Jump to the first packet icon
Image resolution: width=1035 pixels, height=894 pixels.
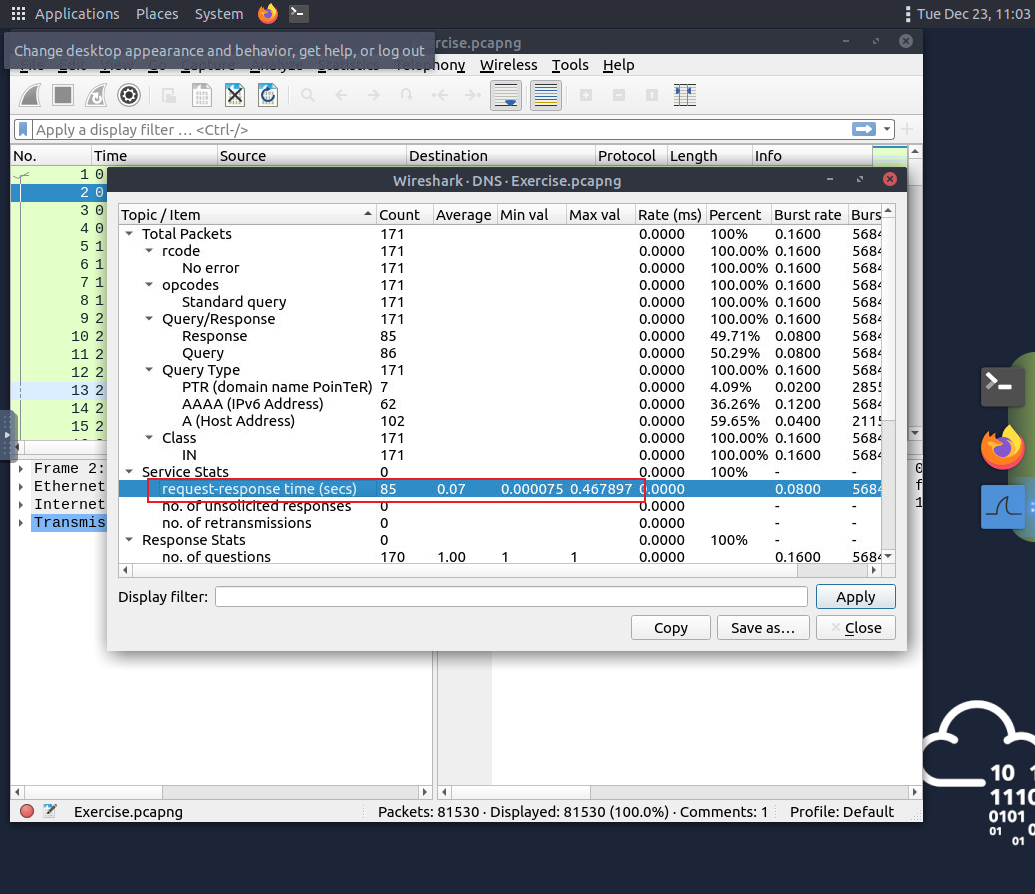pyautogui.click(x=440, y=96)
